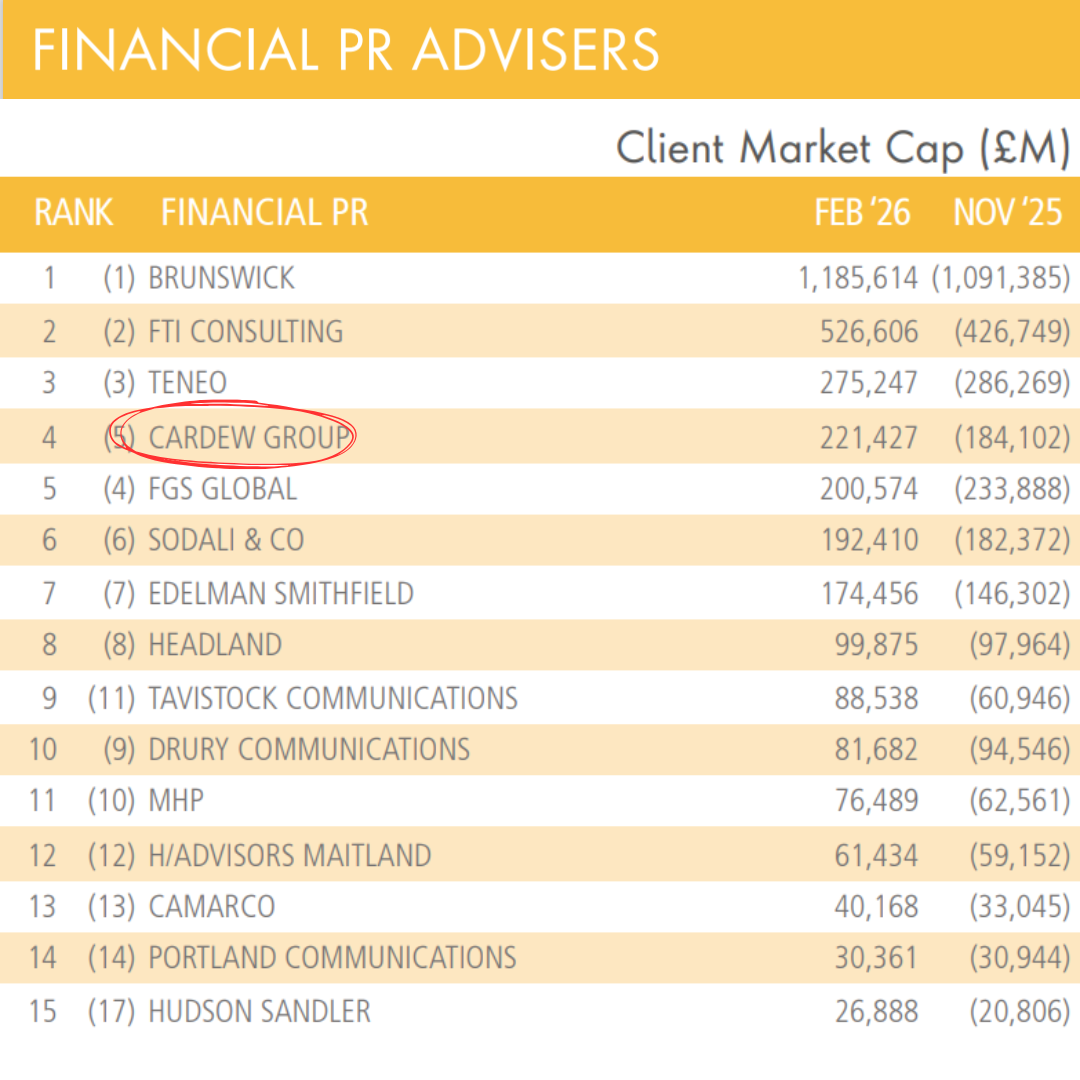The height and width of the screenshot is (1080, 1080).
Task: Click Brunswick's 1,185,614 Feb '26 value
Action: (x=857, y=278)
